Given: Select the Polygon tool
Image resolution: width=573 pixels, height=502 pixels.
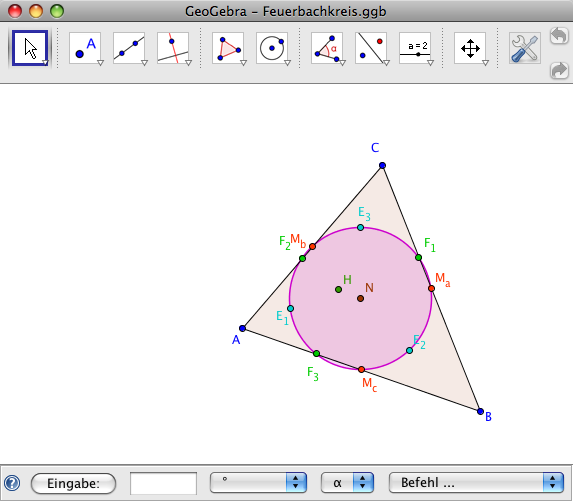Looking at the screenshot, I should pos(228,48).
